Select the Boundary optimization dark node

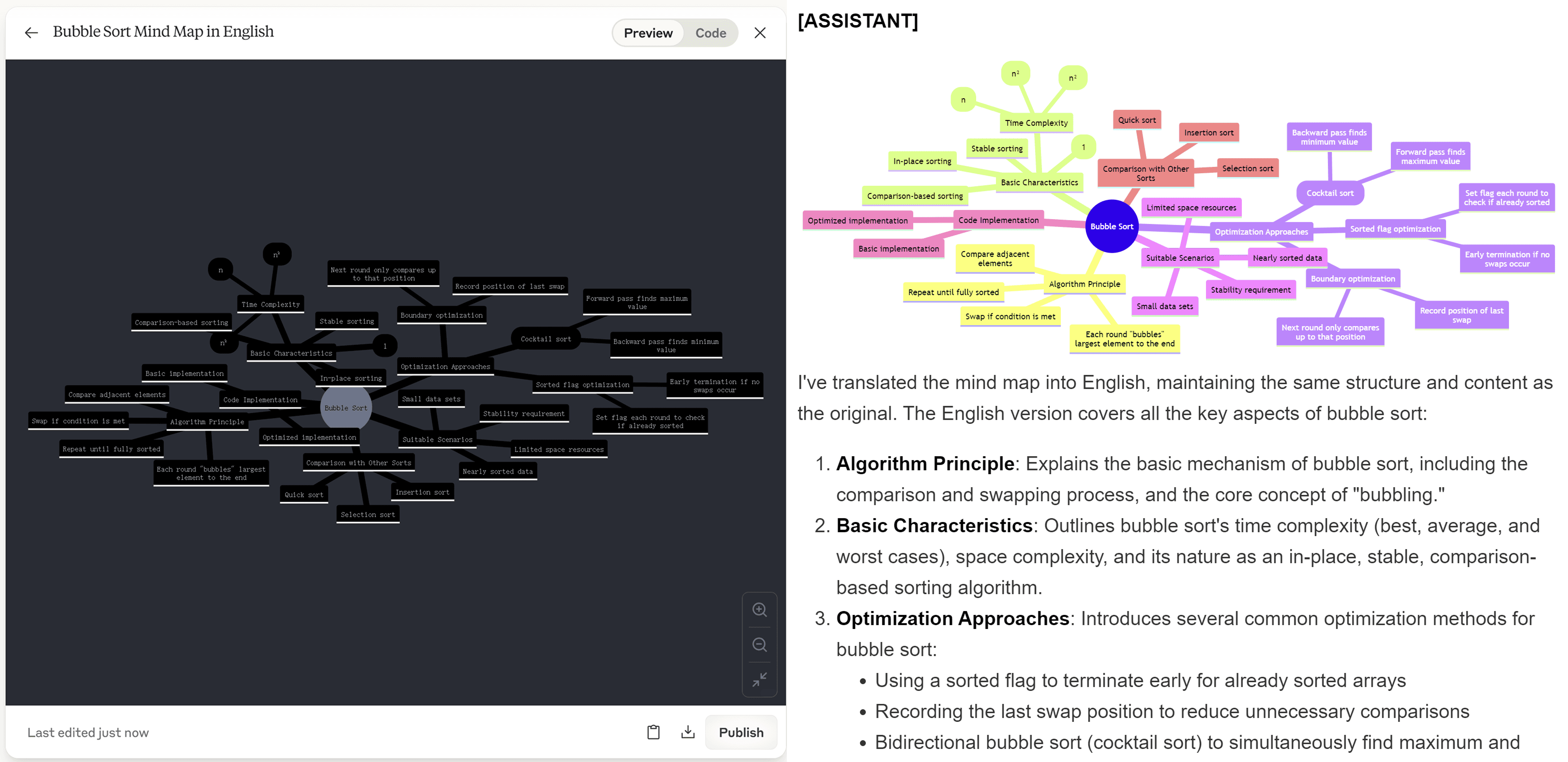point(441,315)
